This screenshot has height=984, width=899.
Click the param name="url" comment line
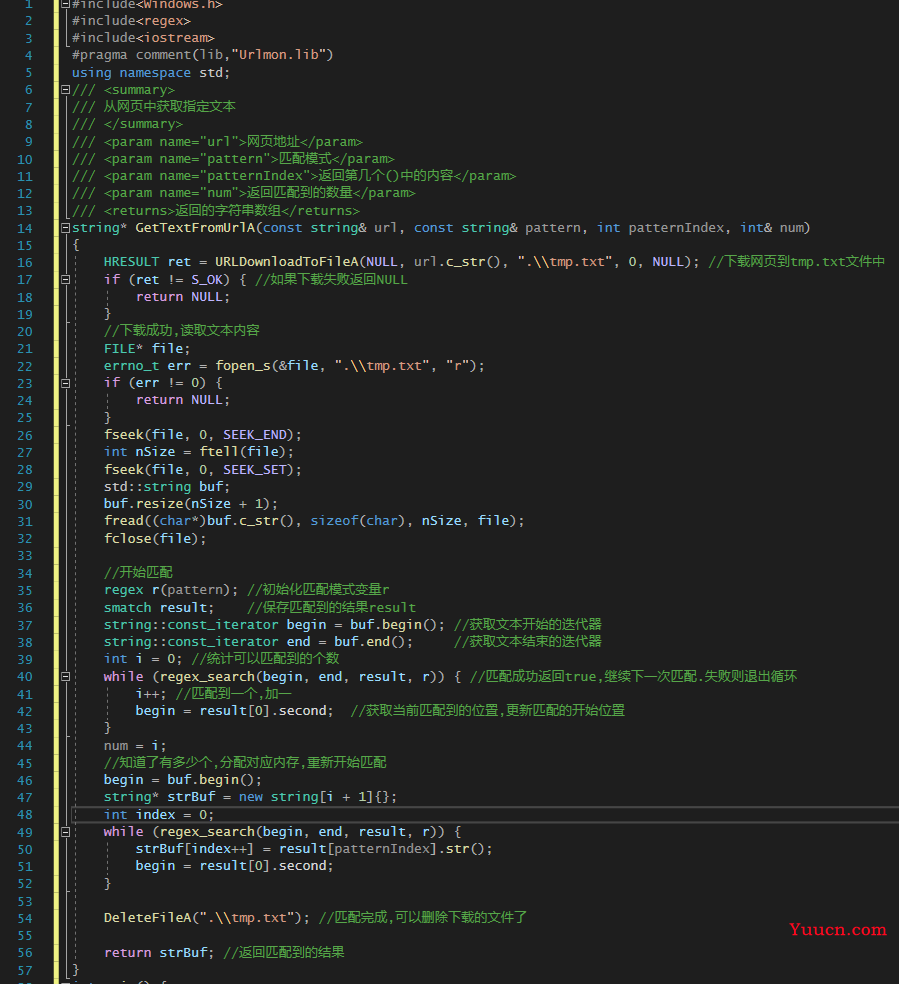click(x=217, y=142)
